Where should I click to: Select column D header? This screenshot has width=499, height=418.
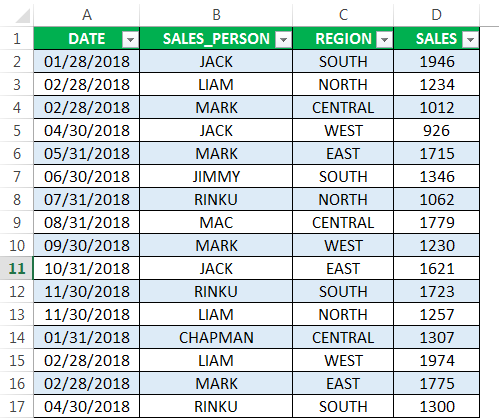click(x=436, y=15)
